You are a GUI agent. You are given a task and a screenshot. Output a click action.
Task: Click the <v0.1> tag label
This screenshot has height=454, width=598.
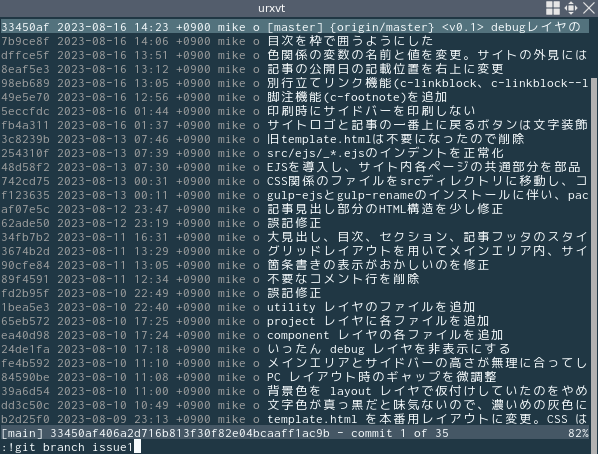click(463, 27)
